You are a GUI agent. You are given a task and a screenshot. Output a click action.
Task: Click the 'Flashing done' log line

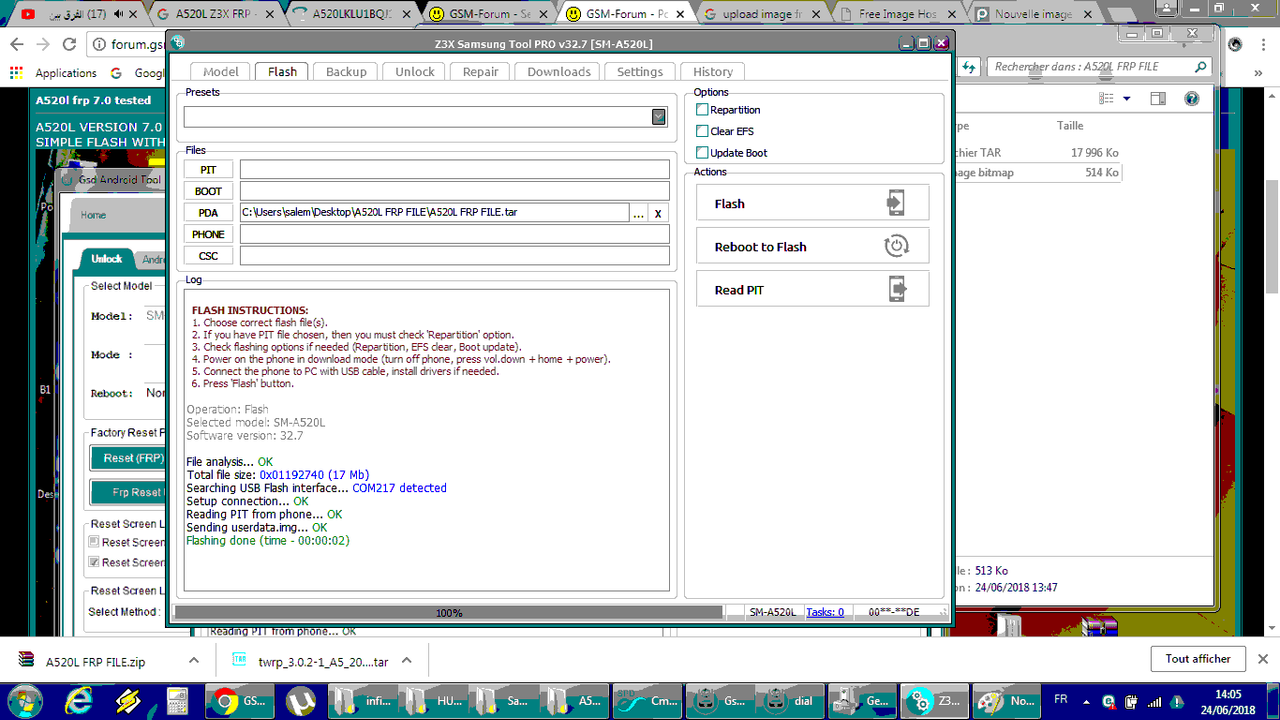click(267, 540)
